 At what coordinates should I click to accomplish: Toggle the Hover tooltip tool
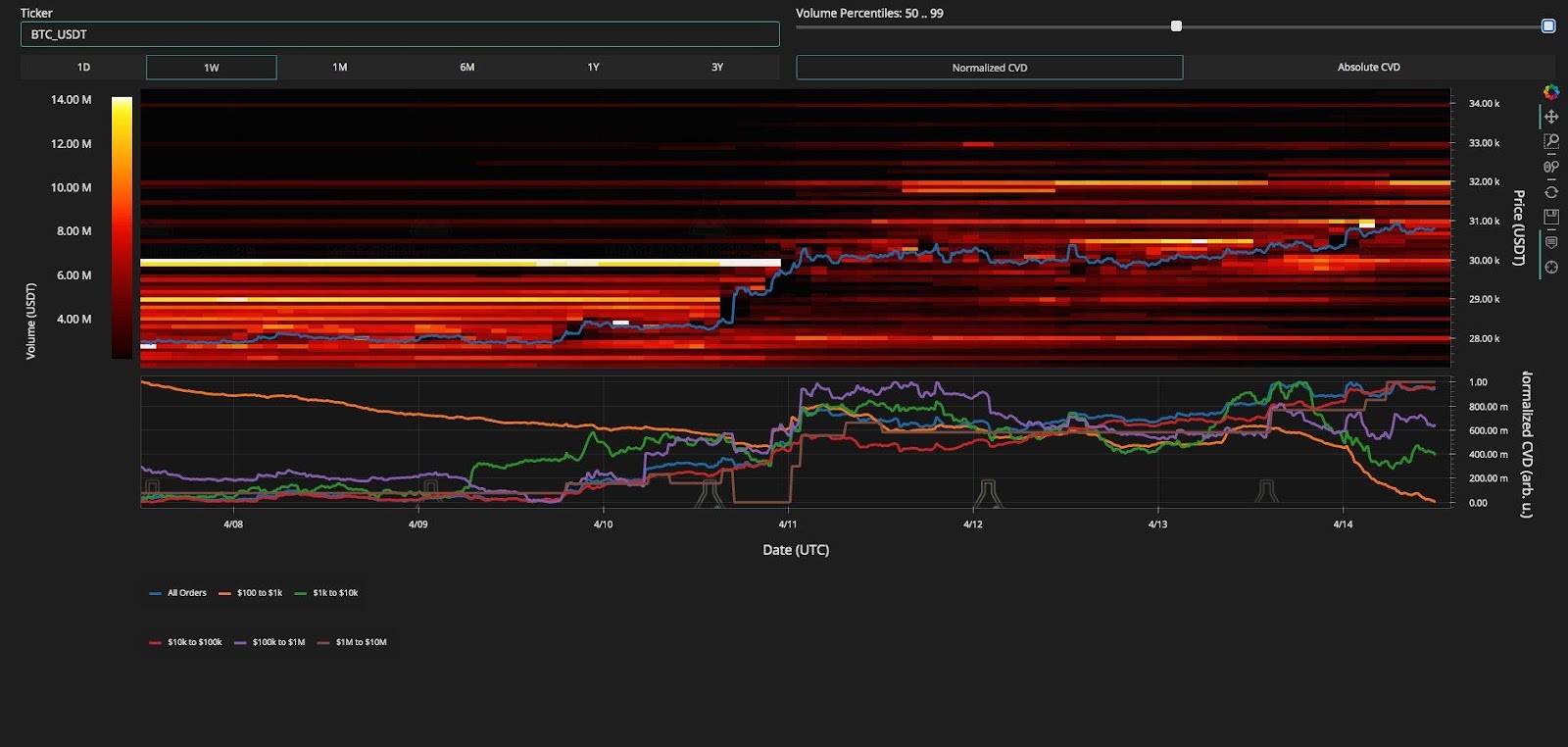[x=1551, y=242]
